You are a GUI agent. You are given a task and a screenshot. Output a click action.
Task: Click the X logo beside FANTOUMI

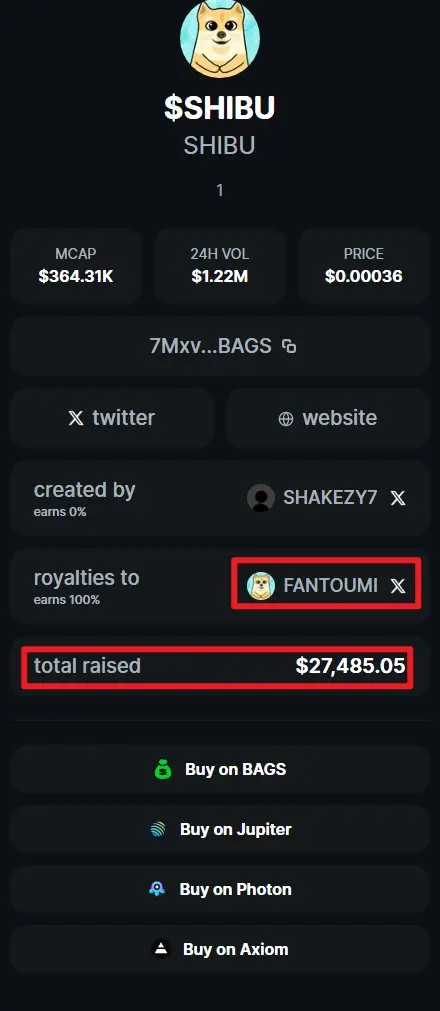[398, 585]
